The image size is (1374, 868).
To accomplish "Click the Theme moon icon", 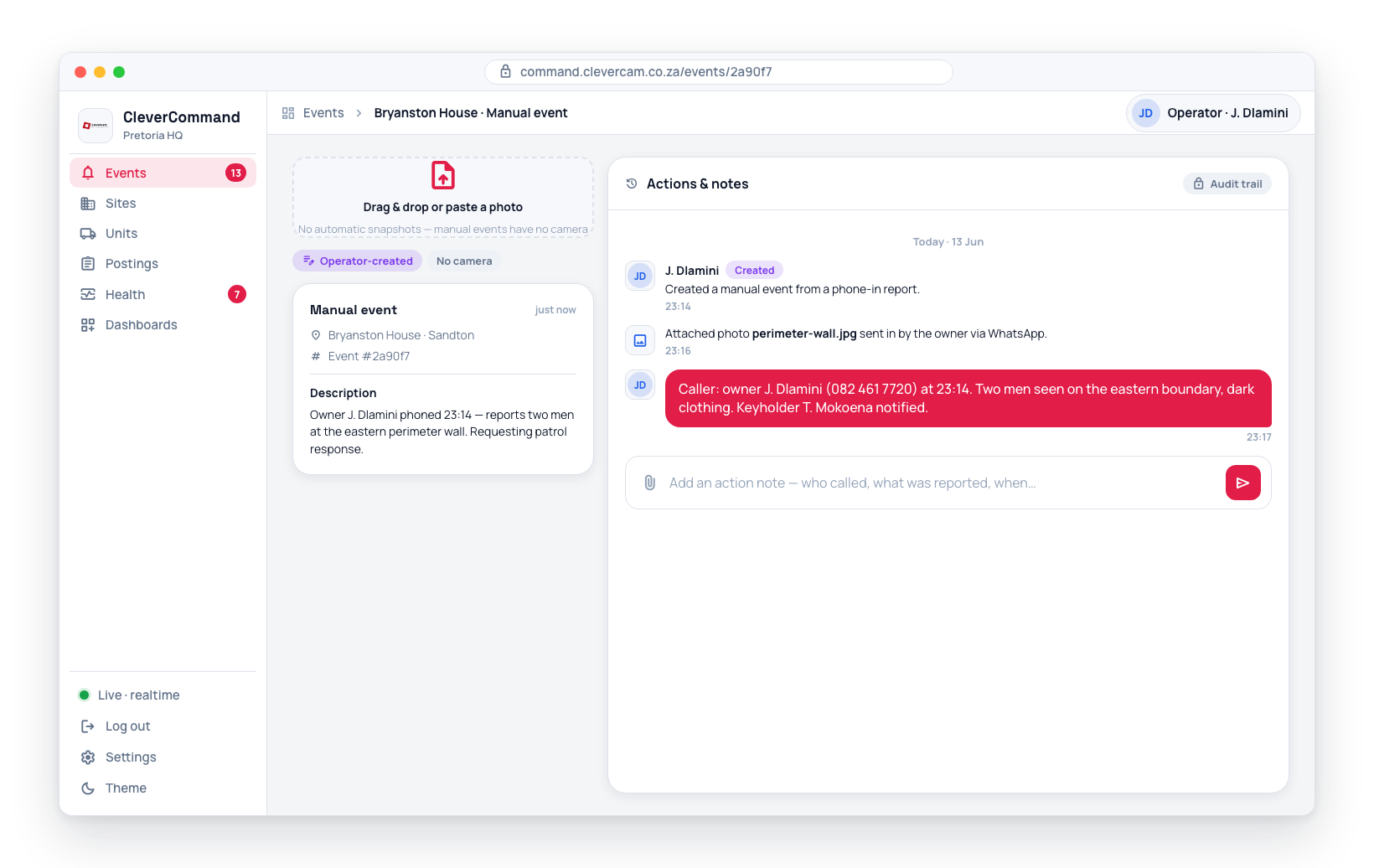I will [x=88, y=788].
